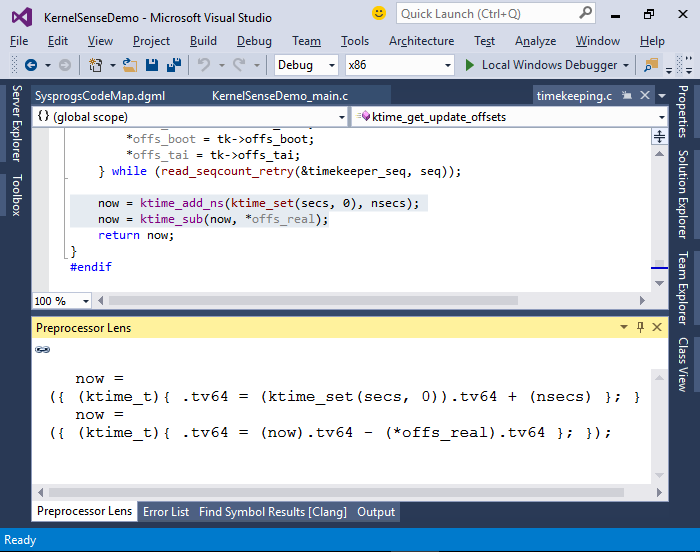The height and width of the screenshot is (552, 700).
Task: Open the Debug configuration dropdown
Action: [x=332, y=65]
